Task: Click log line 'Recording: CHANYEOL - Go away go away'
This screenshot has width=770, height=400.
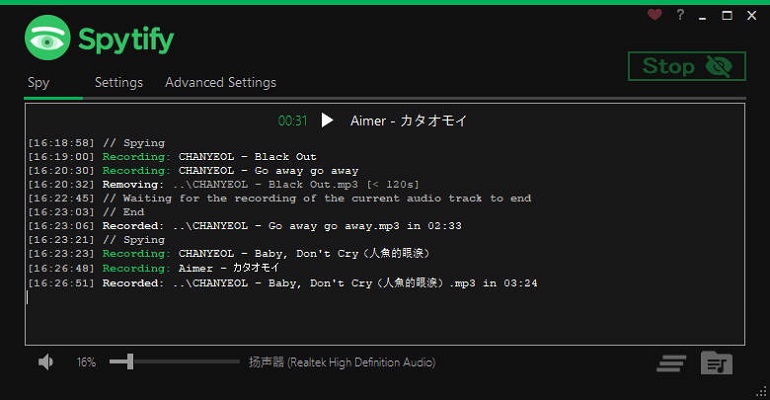Action: [193, 171]
